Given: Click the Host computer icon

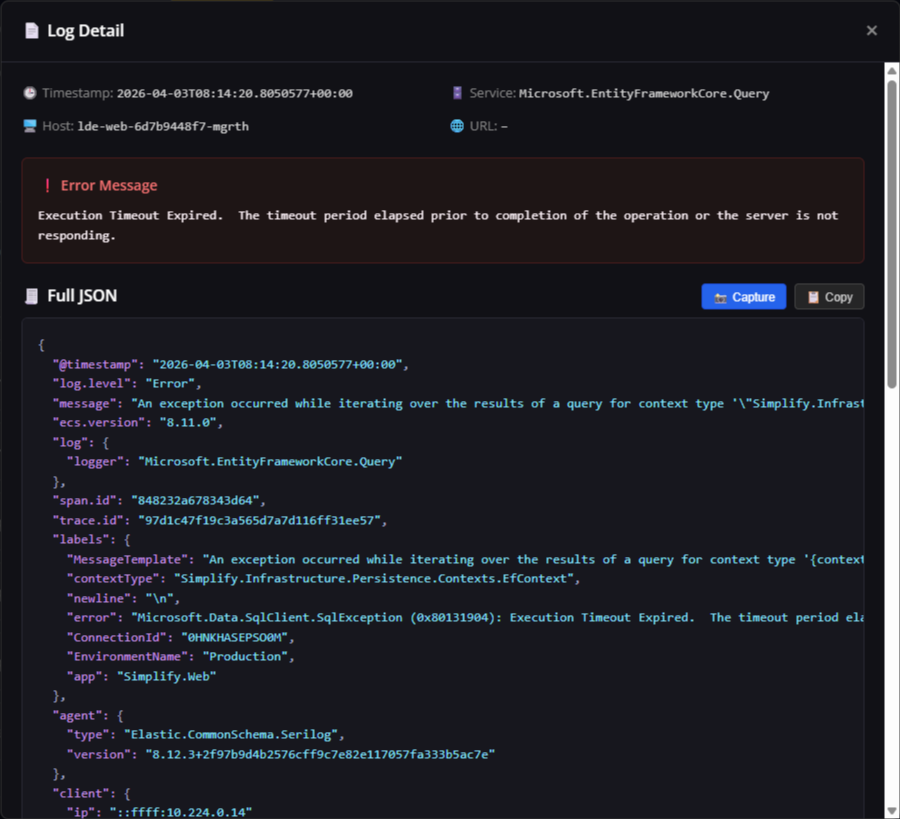Looking at the screenshot, I should (30, 126).
